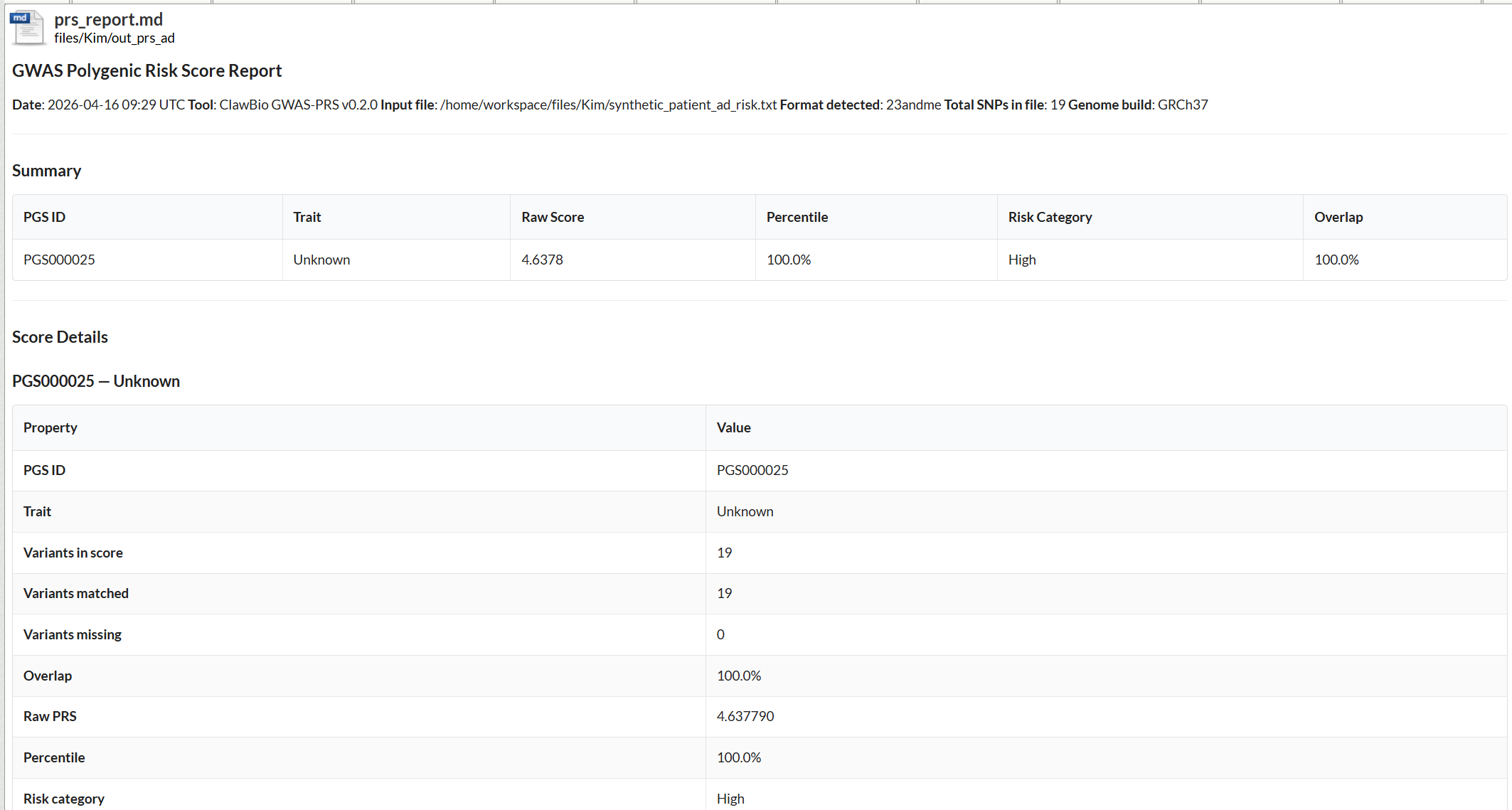Click the Percentile column header in Summary

[797, 217]
